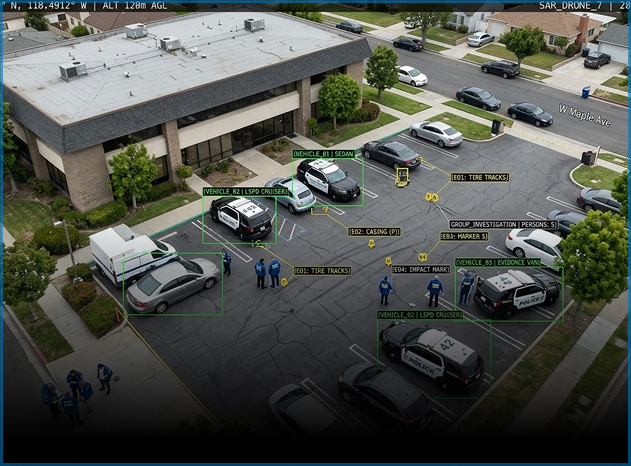Select the large yellow evidence placard near sedan
The image size is (631, 466).
(402, 178)
